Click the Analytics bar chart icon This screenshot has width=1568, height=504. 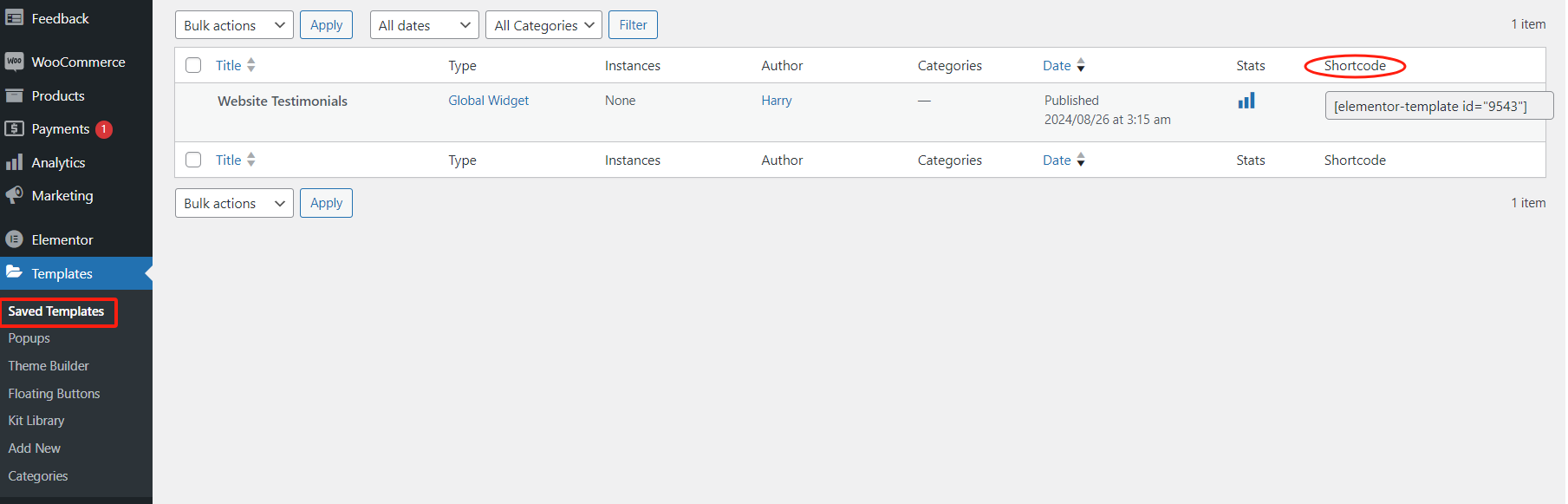(x=14, y=162)
